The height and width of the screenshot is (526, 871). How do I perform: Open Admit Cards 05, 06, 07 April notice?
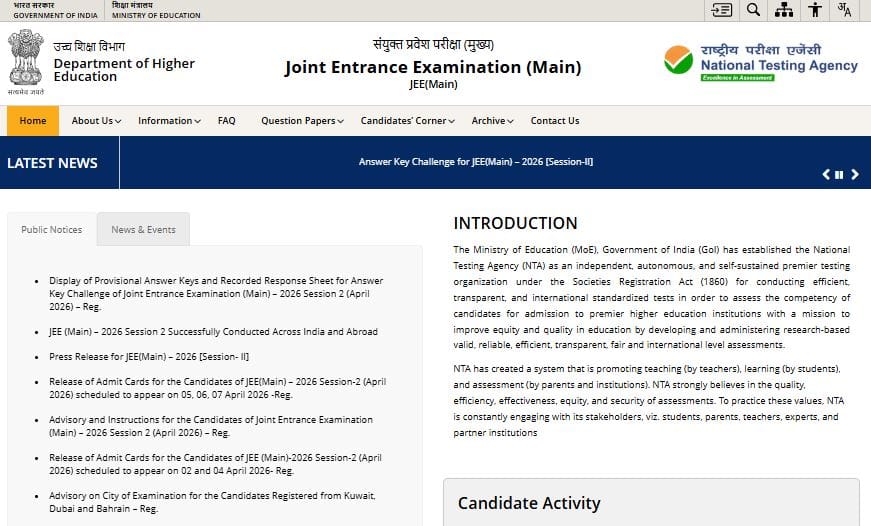[x=217, y=388]
